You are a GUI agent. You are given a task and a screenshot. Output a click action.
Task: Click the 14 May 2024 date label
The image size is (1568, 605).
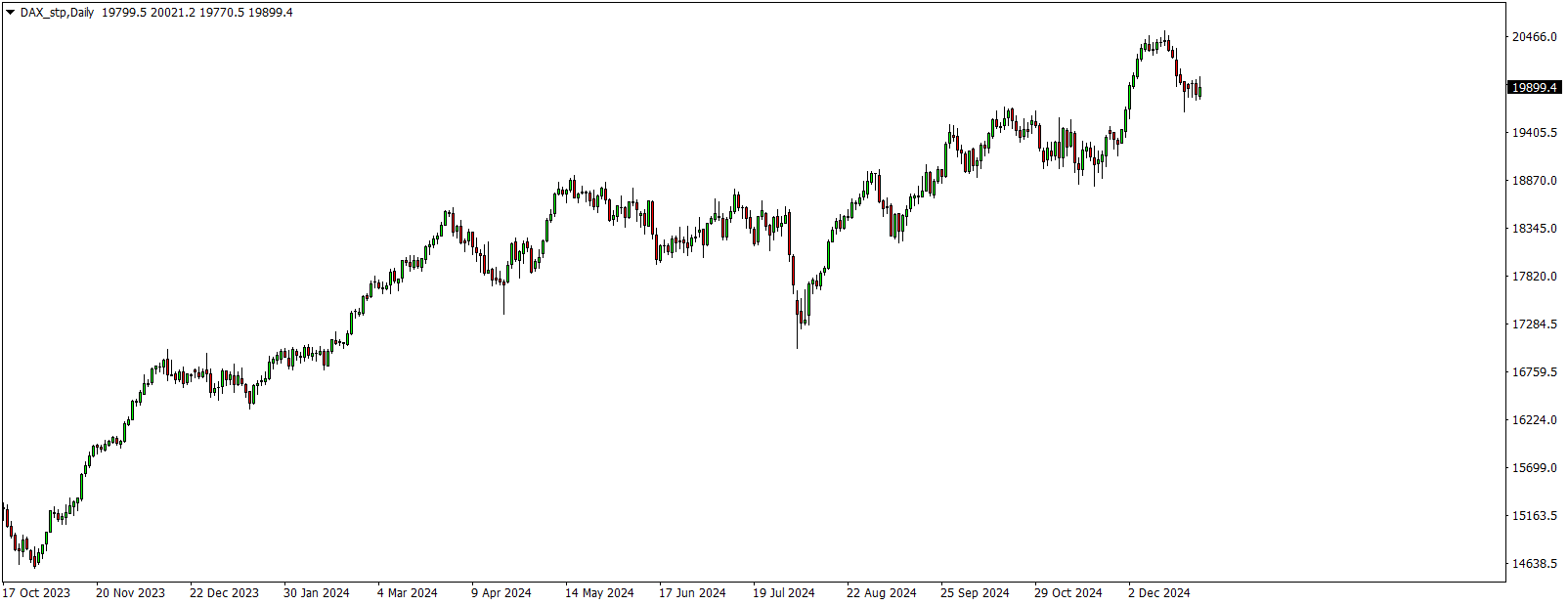point(598,593)
